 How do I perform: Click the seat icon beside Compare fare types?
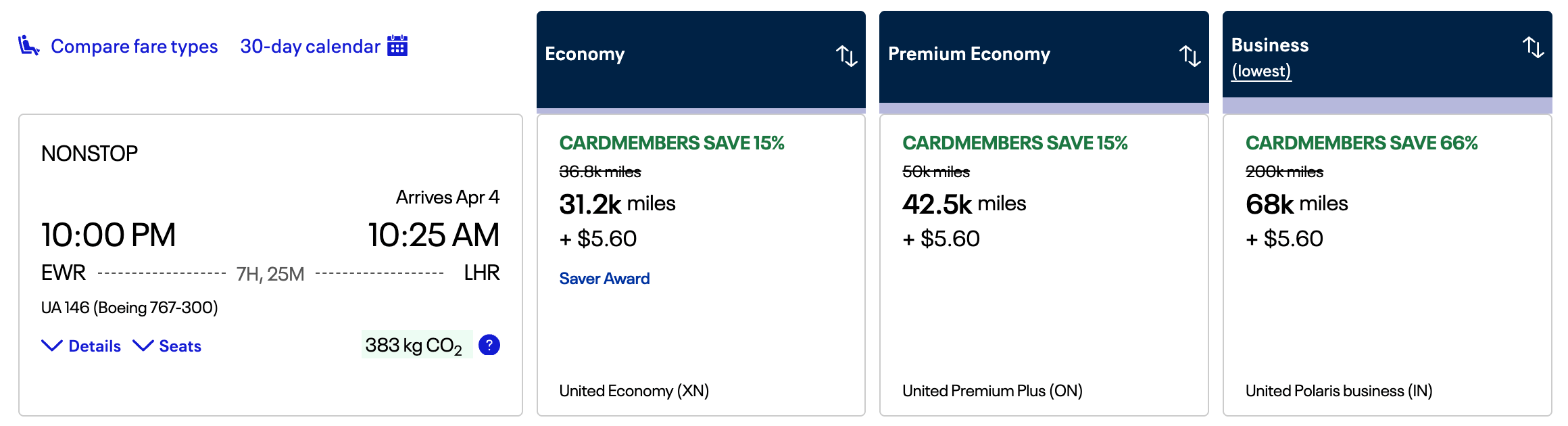coord(28,46)
